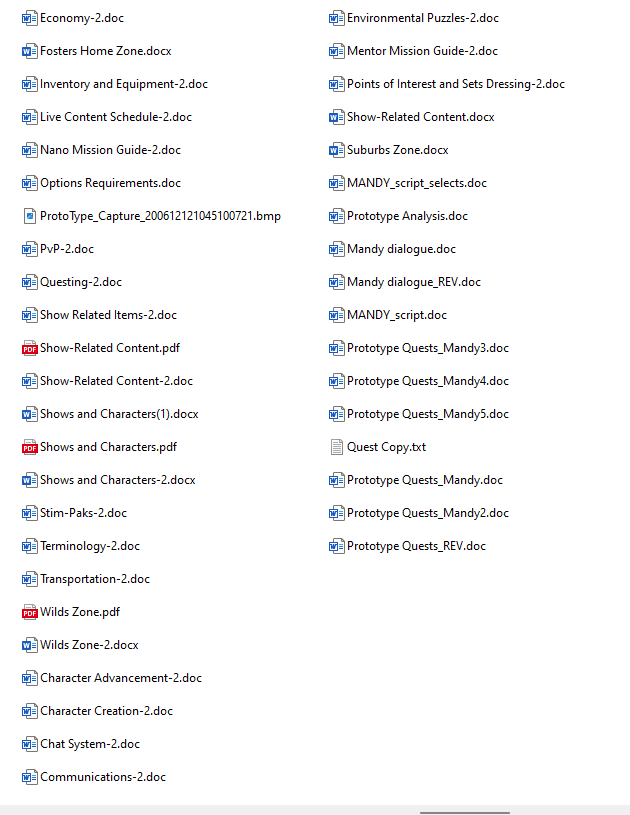
Task: Select the Options Requirements.doc file name
Action: (x=111, y=183)
